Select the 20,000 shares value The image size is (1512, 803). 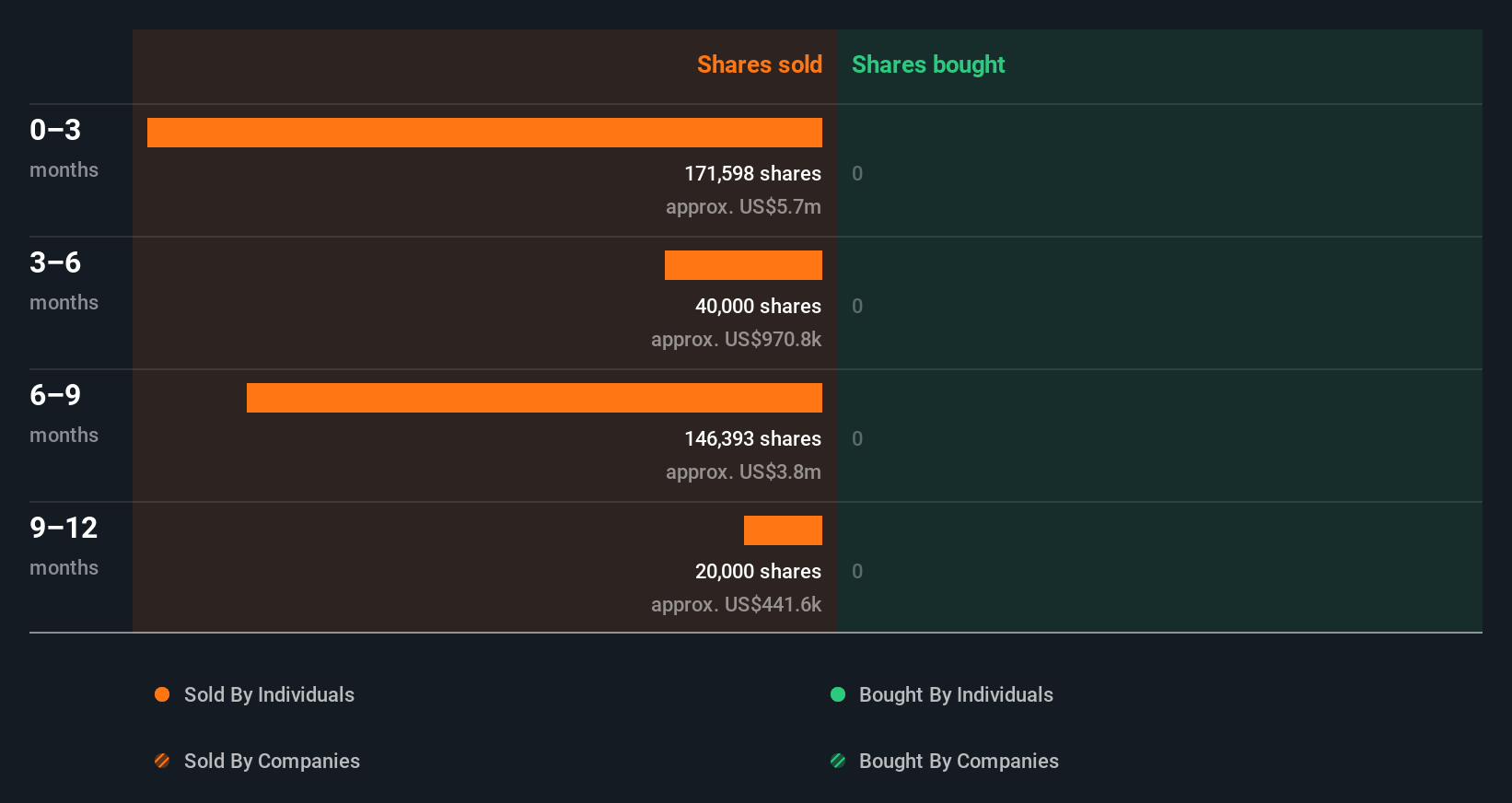click(758, 571)
